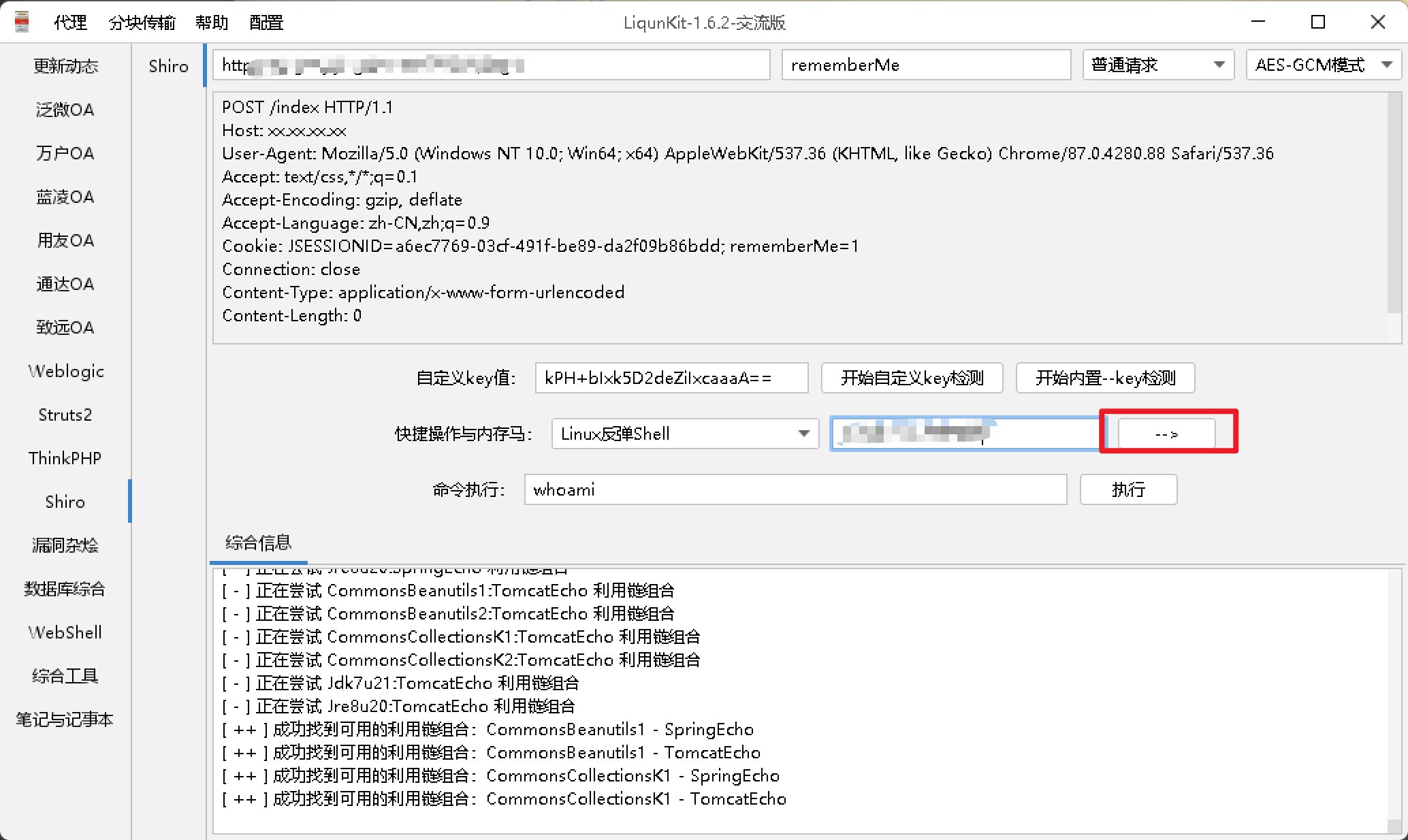1408x840 pixels.
Task: Click the 自定义key值 input field
Action: tap(671, 378)
